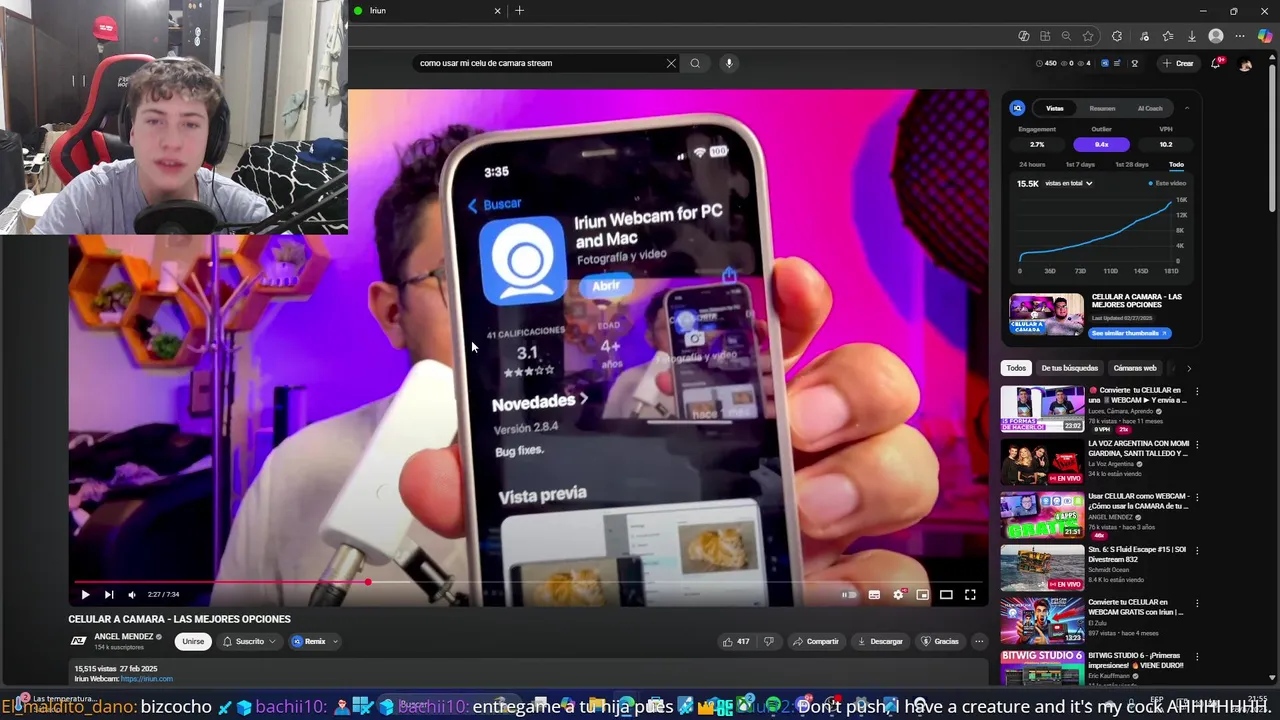Select the Todos filter chip
Image resolution: width=1280 pixels, height=720 pixels.
[1016, 368]
